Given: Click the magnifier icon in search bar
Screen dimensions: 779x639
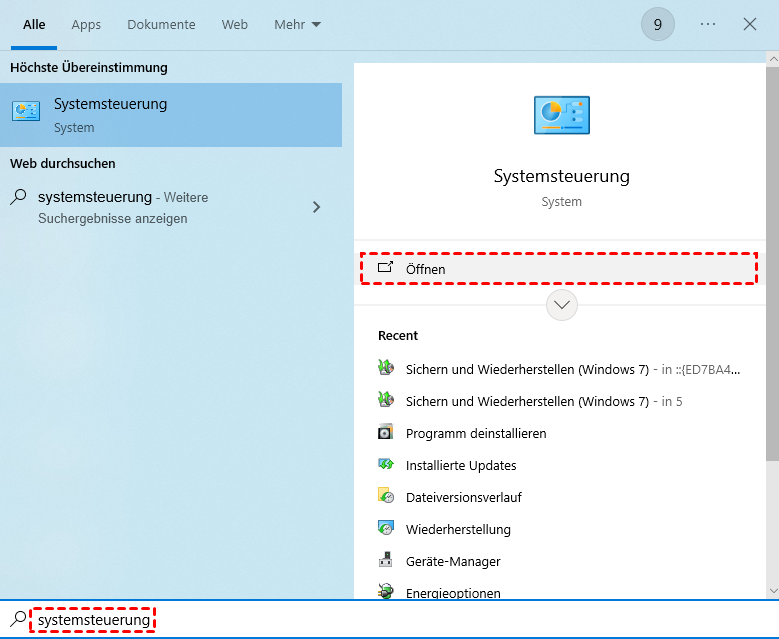Looking at the screenshot, I should [17, 620].
